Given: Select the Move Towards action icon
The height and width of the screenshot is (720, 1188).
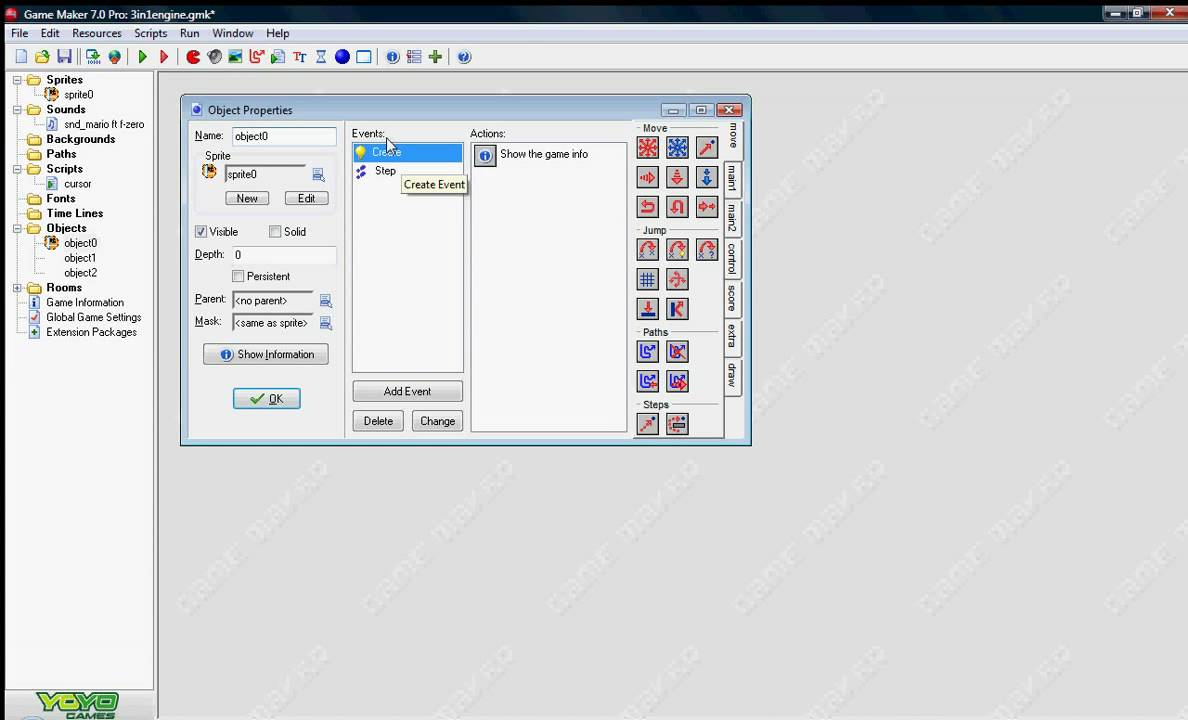Looking at the screenshot, I should click(707, 148).
